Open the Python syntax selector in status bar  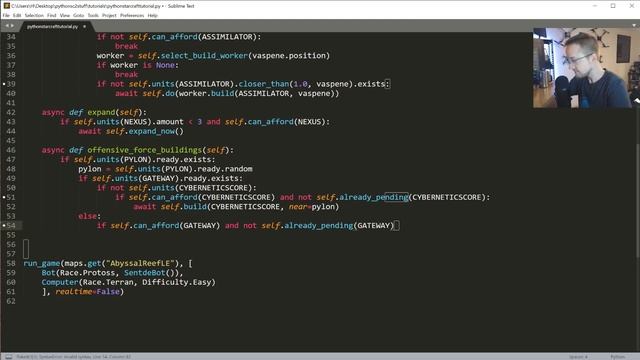(x=618, y=357)
